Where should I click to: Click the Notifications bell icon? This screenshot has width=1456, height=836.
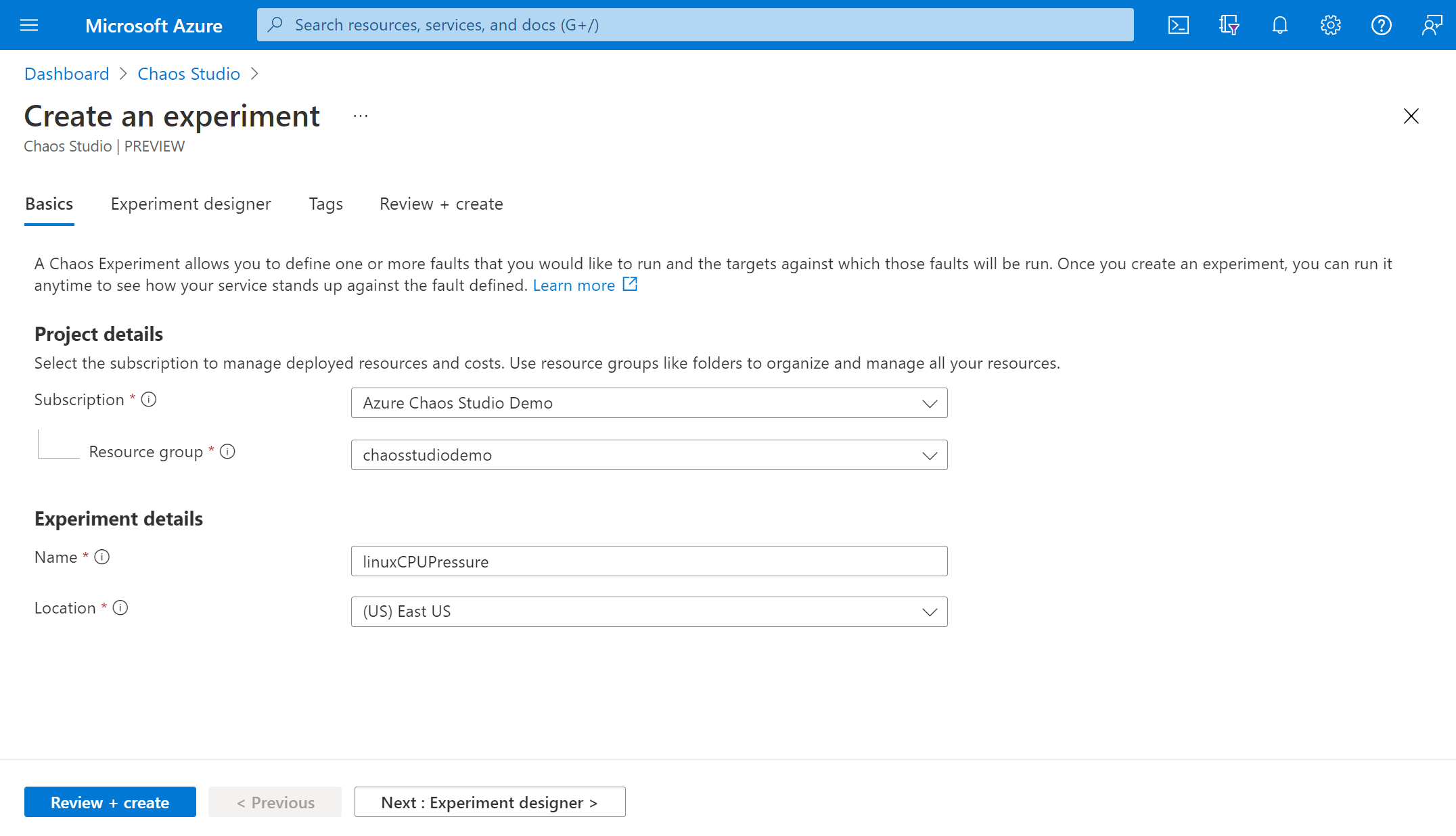pyautogui.click(x=1280, y=24)
